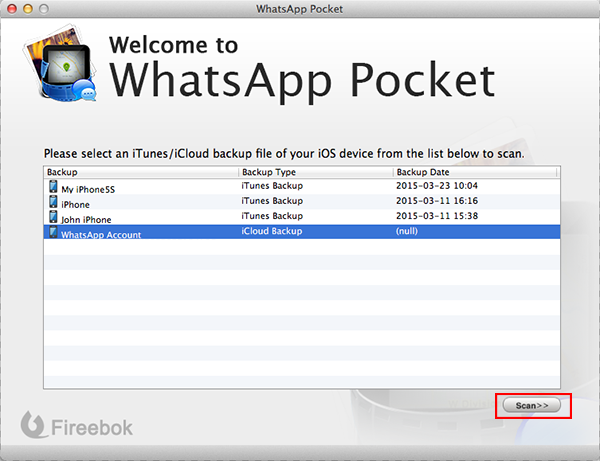Image resolution: width=600 pixels, height=461 pixels.
Task: Click the Fireebok flame logo
Action: coord(33,425)
